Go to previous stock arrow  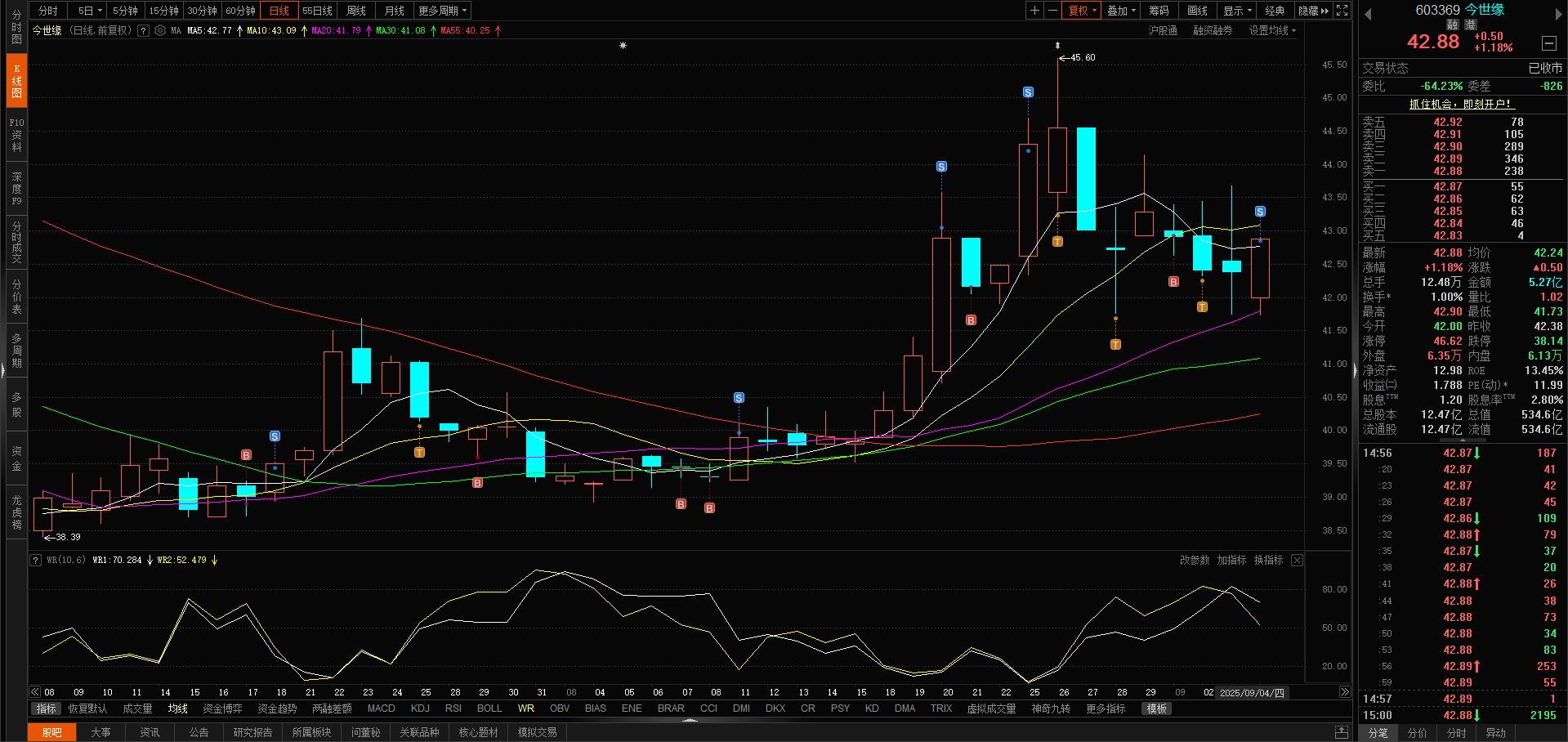tap(1368, 14)
